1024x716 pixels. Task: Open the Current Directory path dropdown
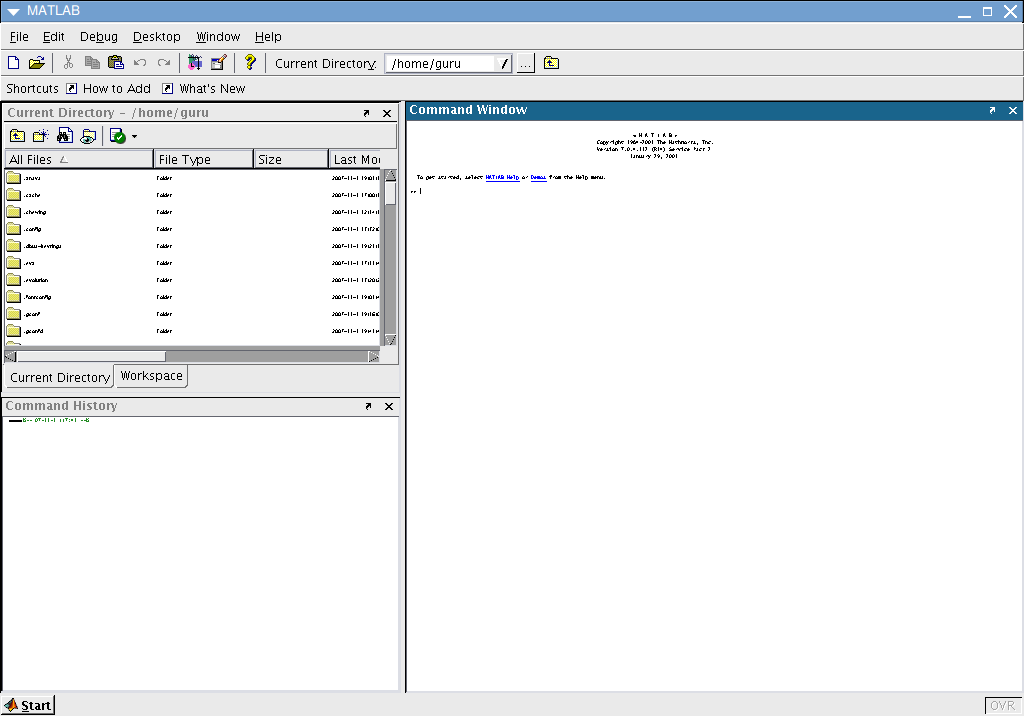503,63
